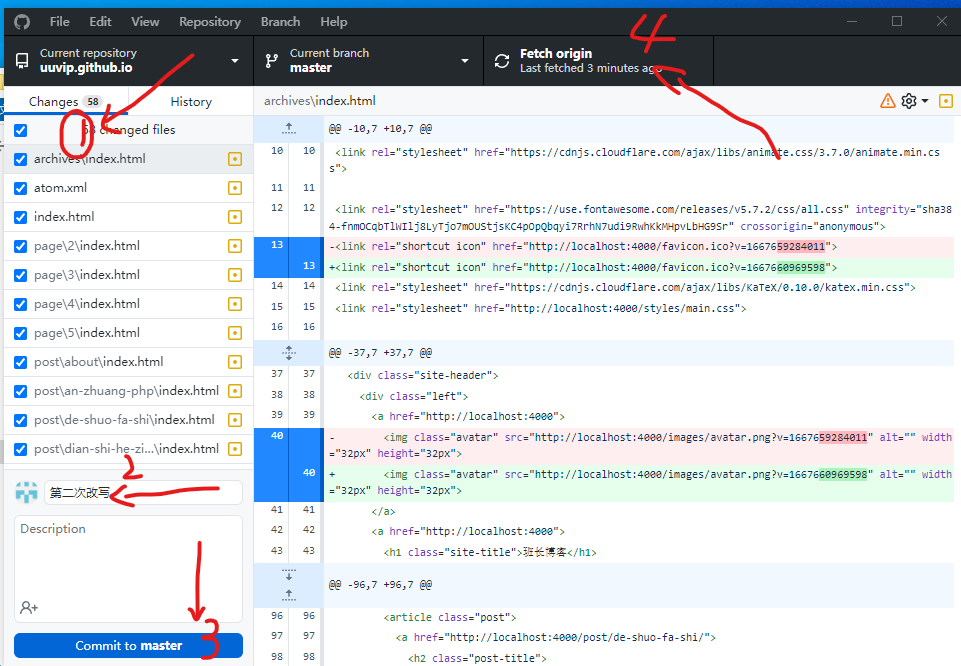Click modified icon for page\3\index.html
961x666 pixels.
pyautogui.click(x=235, y=275)
